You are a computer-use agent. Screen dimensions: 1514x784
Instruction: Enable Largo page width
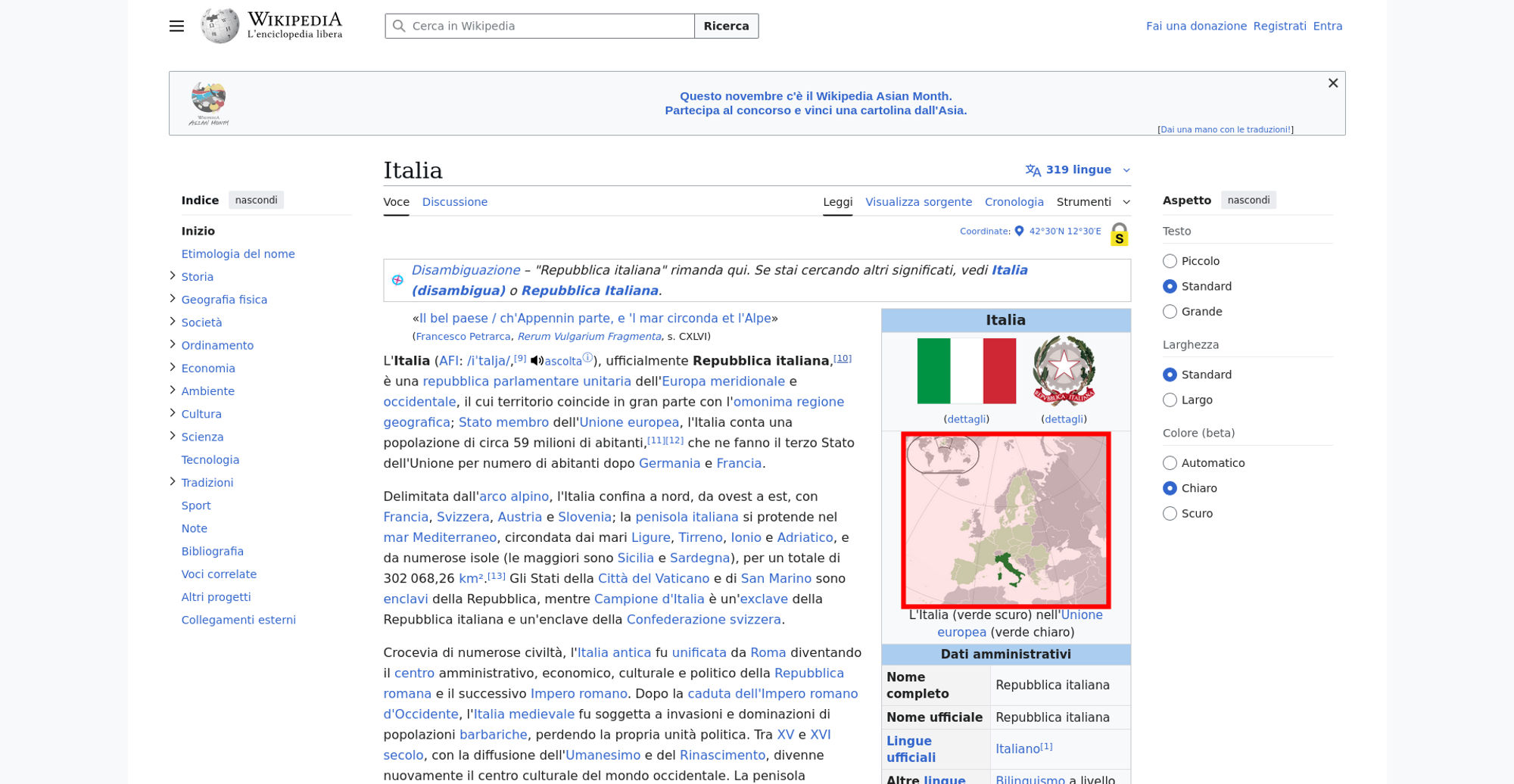[x=1170, y=400]
